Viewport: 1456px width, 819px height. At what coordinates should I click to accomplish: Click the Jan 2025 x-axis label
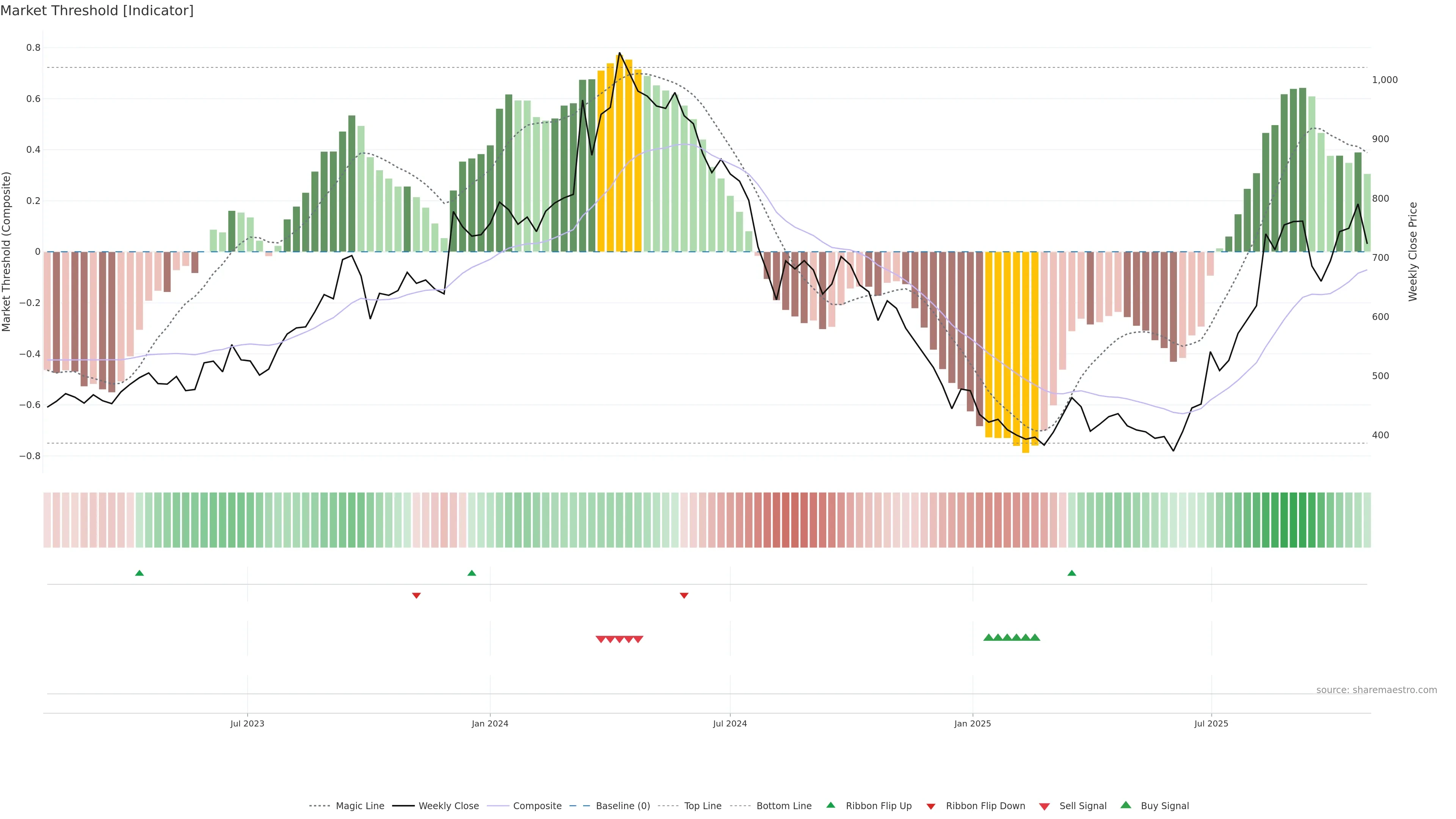click(x=972, y=723)
